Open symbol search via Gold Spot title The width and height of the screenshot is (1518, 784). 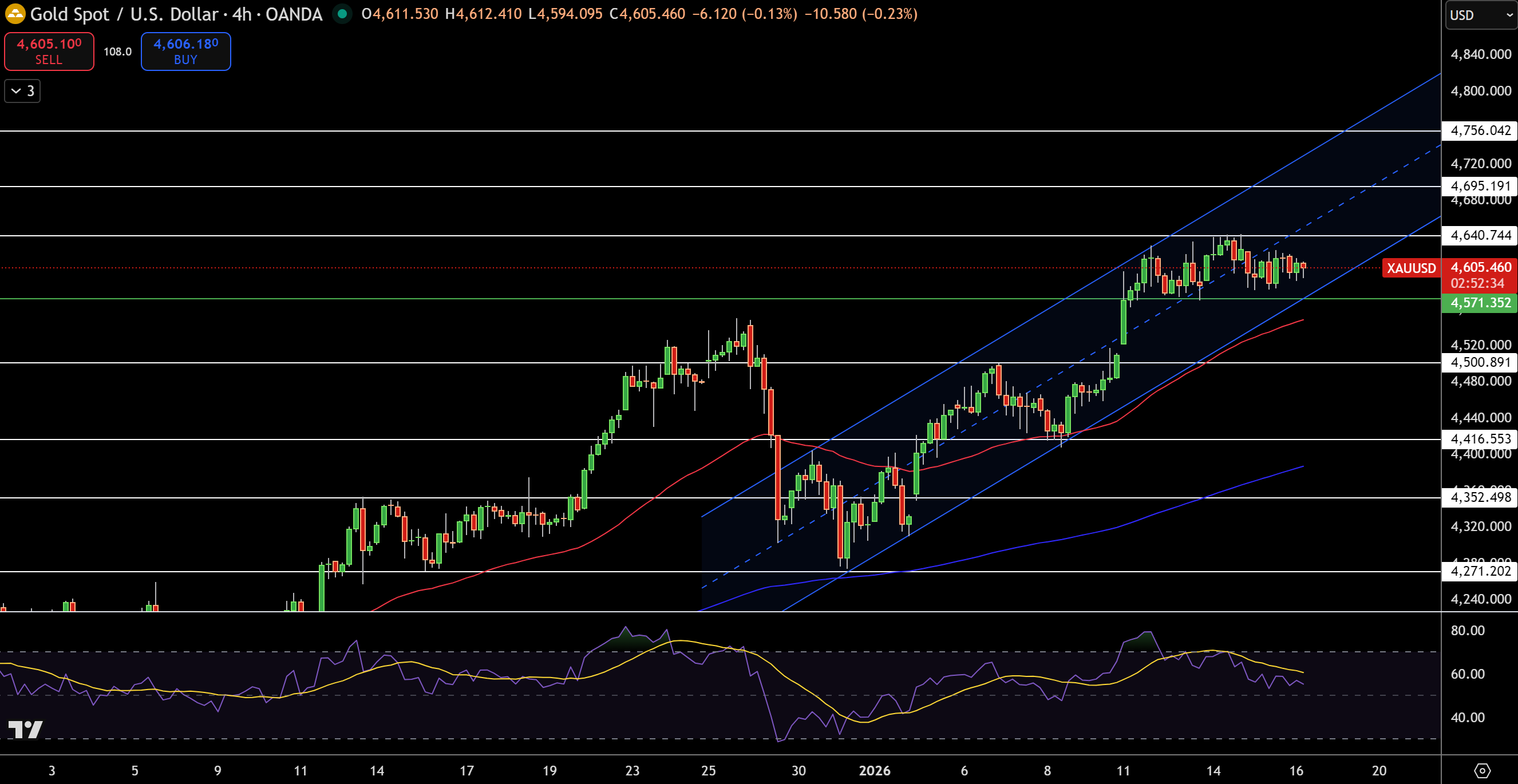(176, 14)
